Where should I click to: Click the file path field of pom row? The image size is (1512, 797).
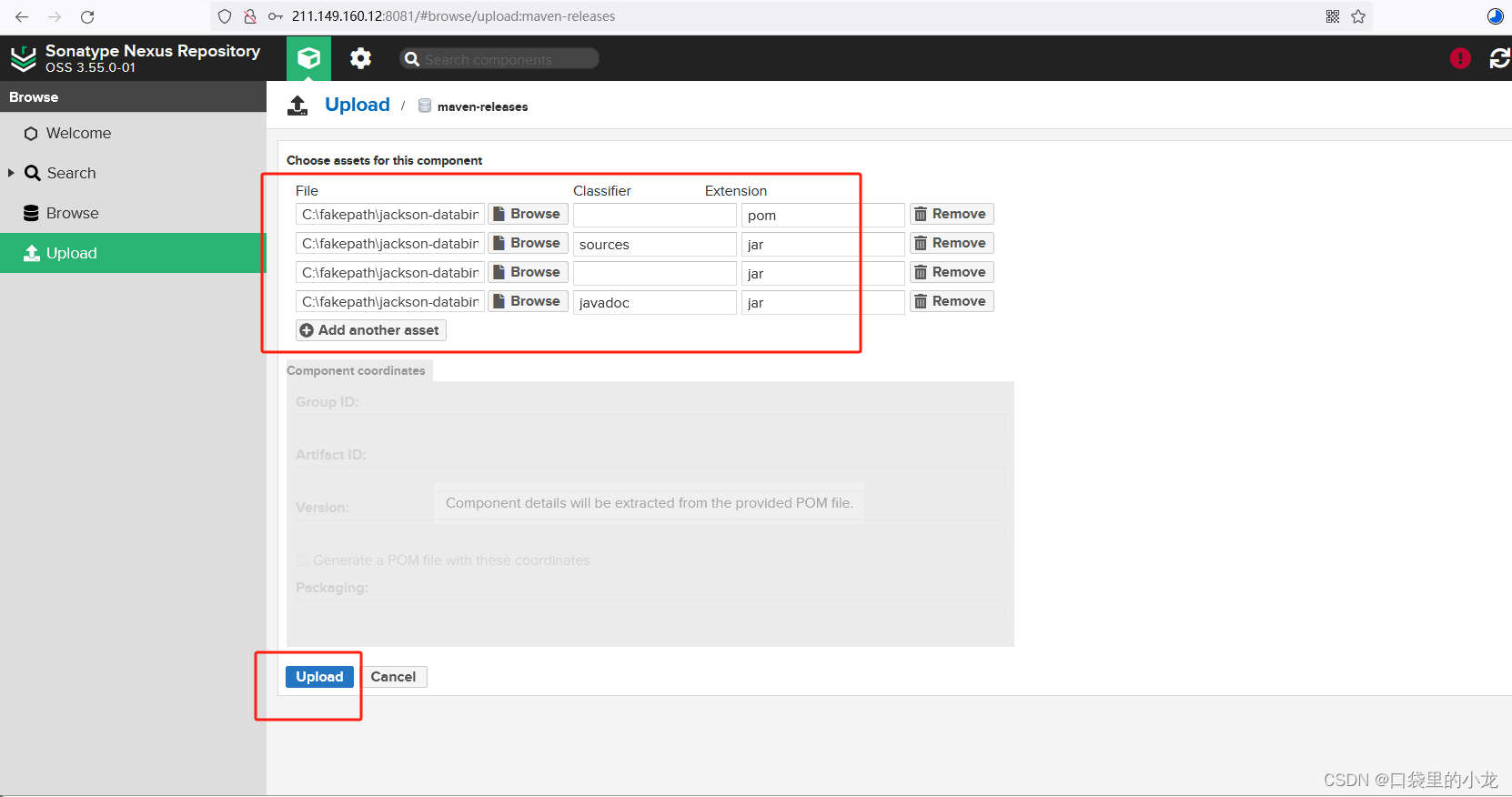pos(390,215)
